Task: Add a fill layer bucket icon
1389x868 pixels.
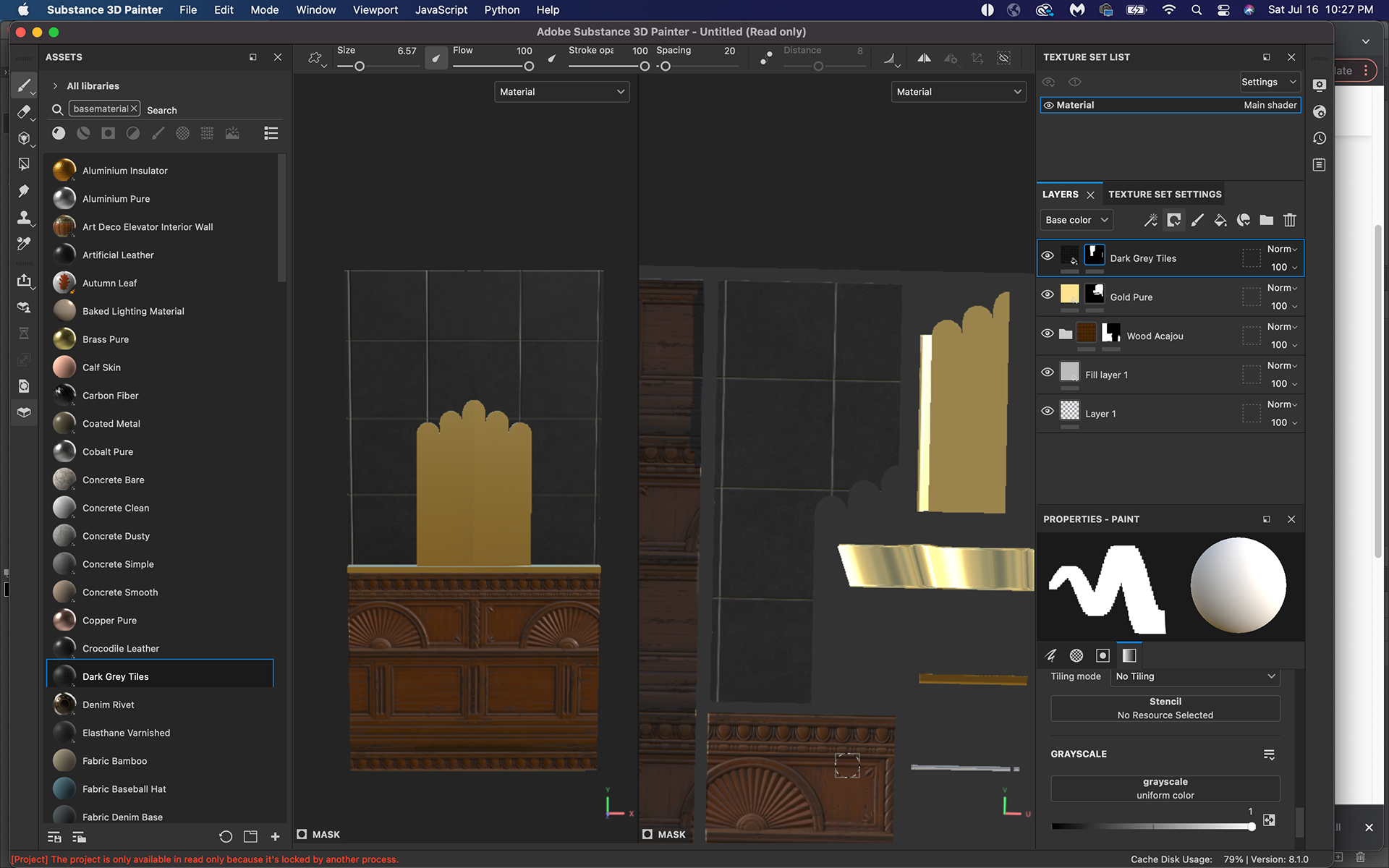Action: click(x=1220, y=220)
